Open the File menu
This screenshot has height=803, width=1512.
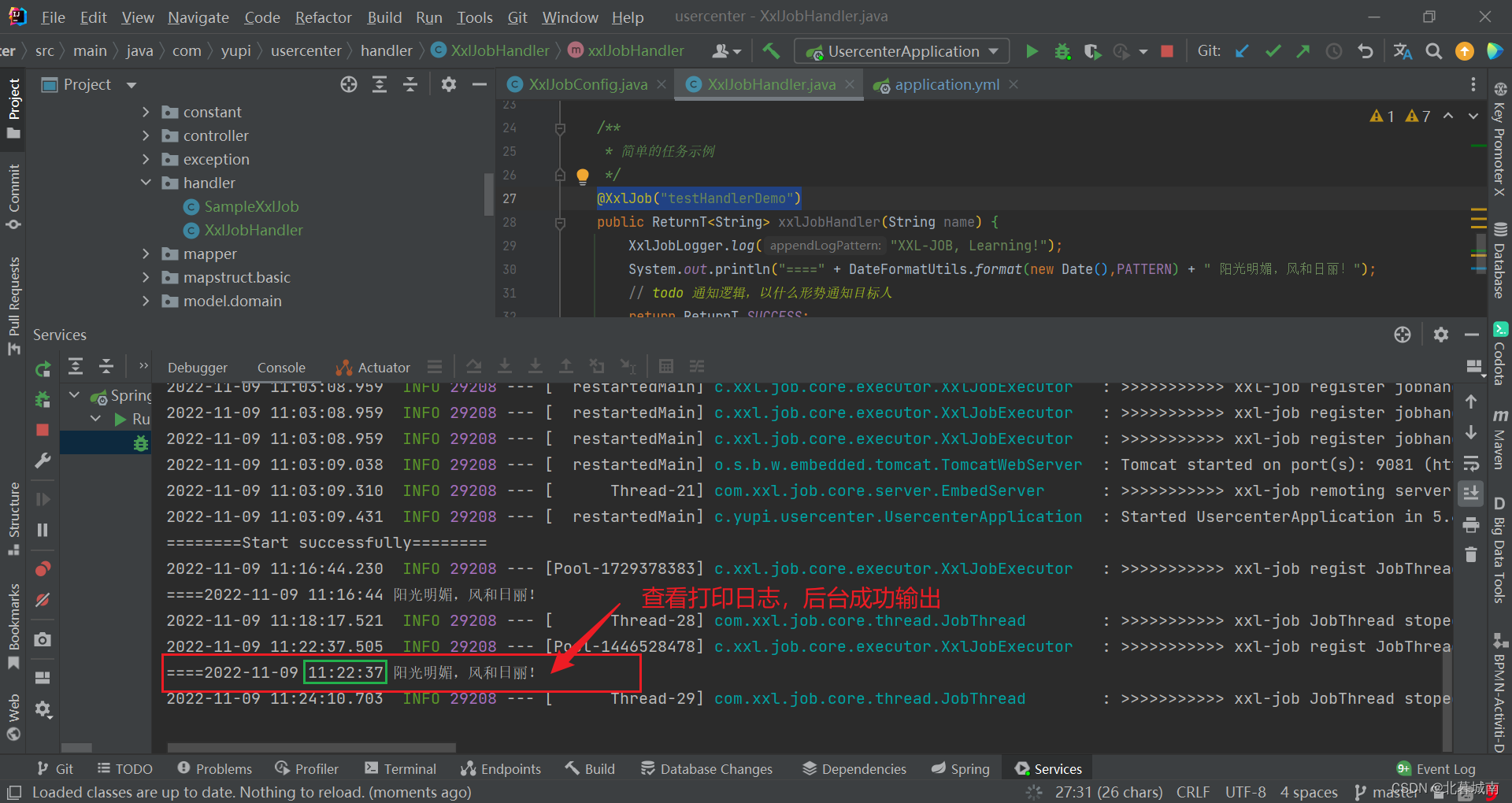coord(53,17)
